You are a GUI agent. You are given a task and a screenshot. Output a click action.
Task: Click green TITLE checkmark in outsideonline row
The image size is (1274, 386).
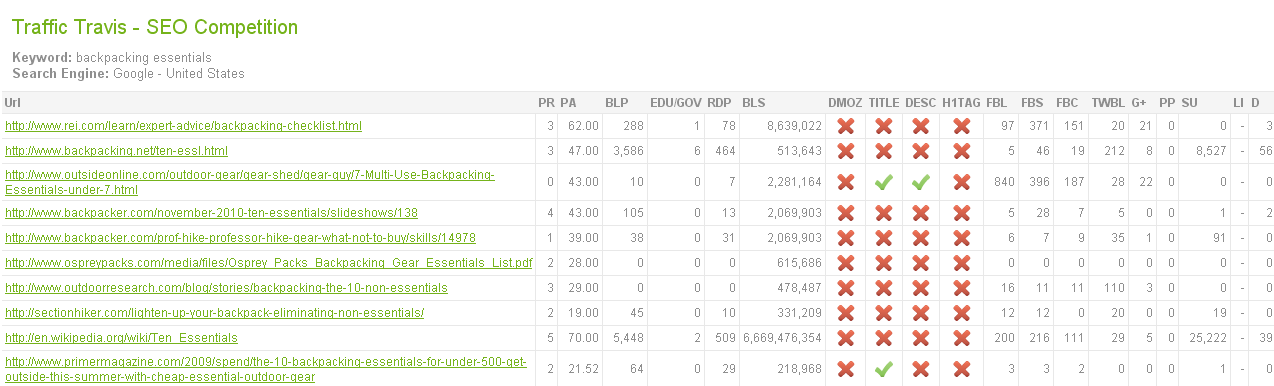coord(883,182)
